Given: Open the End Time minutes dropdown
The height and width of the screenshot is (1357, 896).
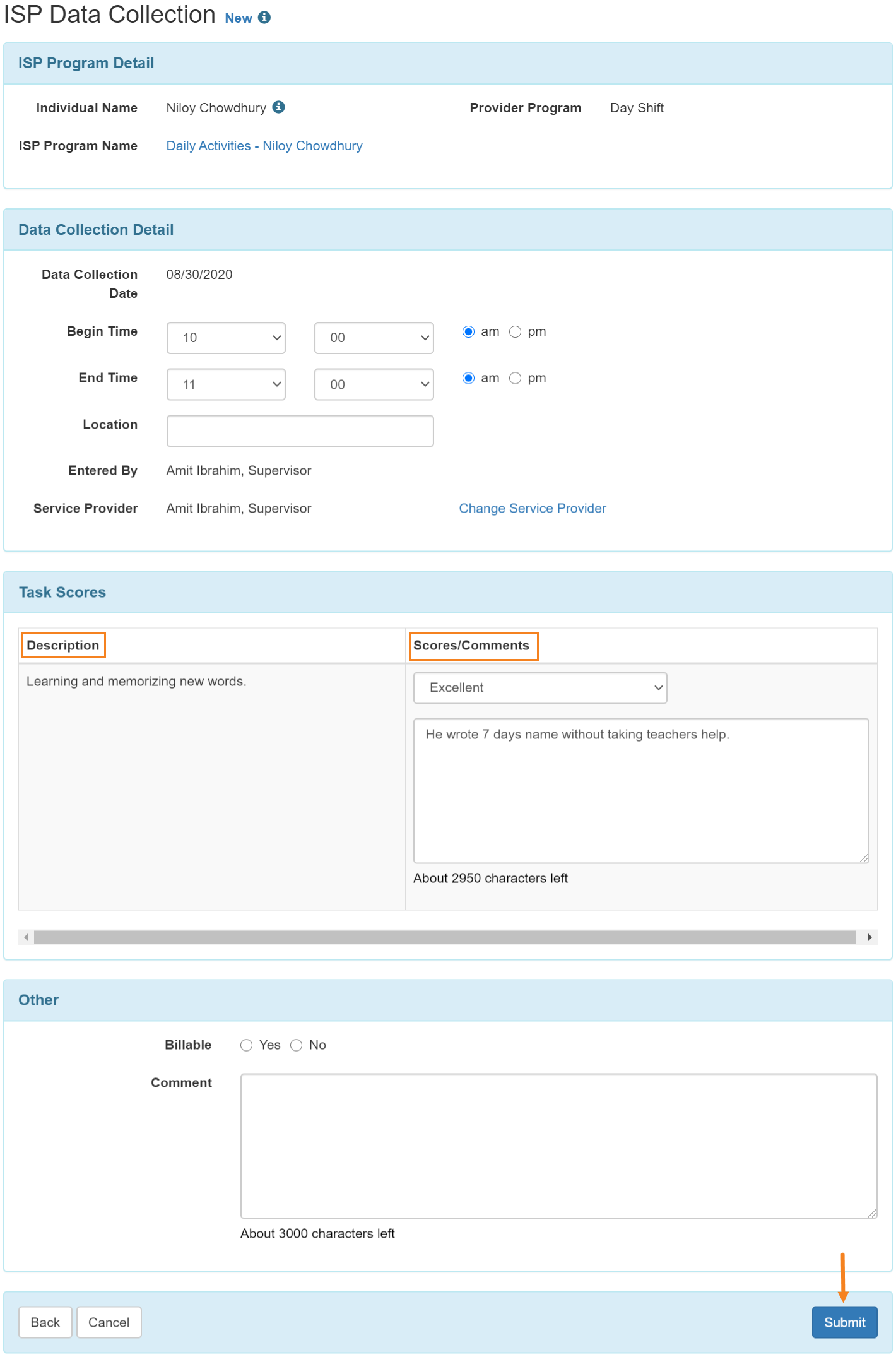Looking at the screenshot, I should (x=374, y=384).
